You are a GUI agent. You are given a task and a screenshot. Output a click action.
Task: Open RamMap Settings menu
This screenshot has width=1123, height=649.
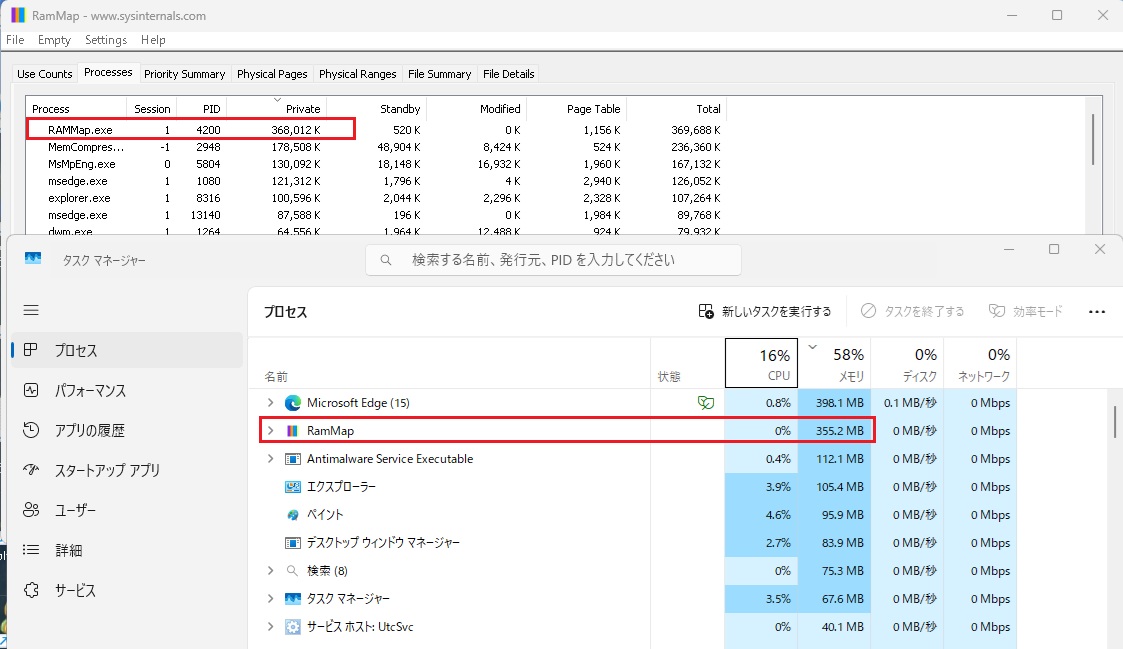point(106,40)
